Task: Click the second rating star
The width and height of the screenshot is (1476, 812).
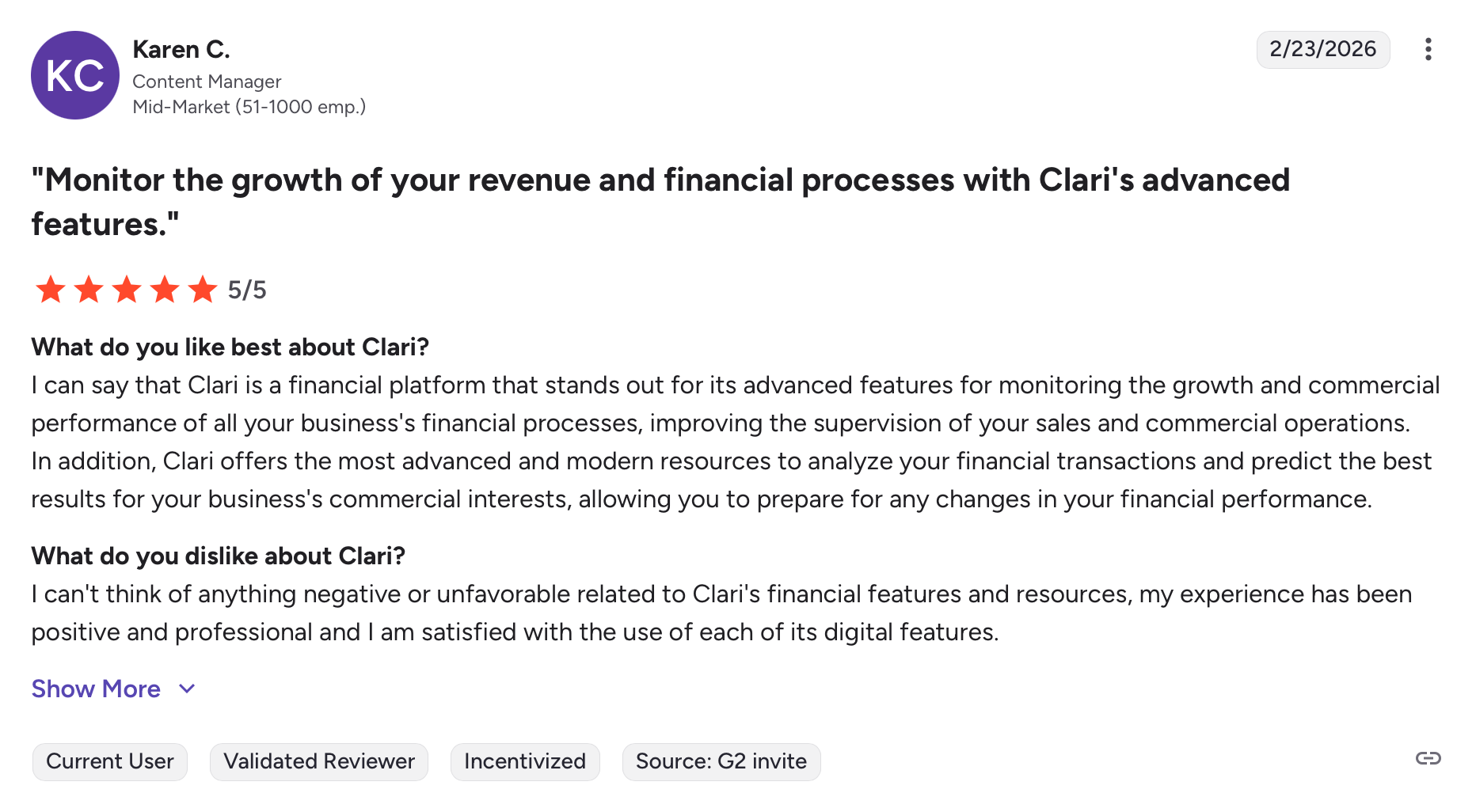Action: 89,290
